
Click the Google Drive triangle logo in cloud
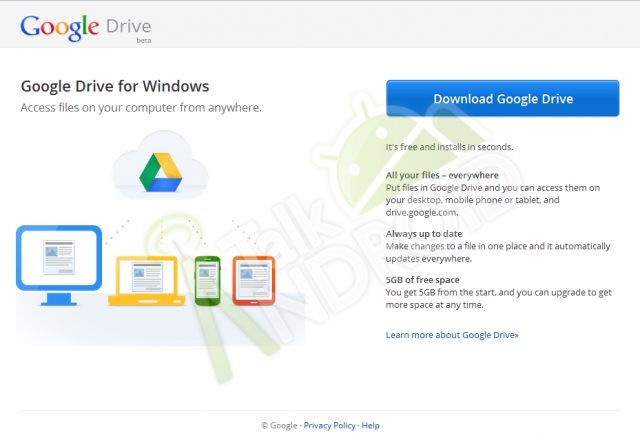(160, 172)
